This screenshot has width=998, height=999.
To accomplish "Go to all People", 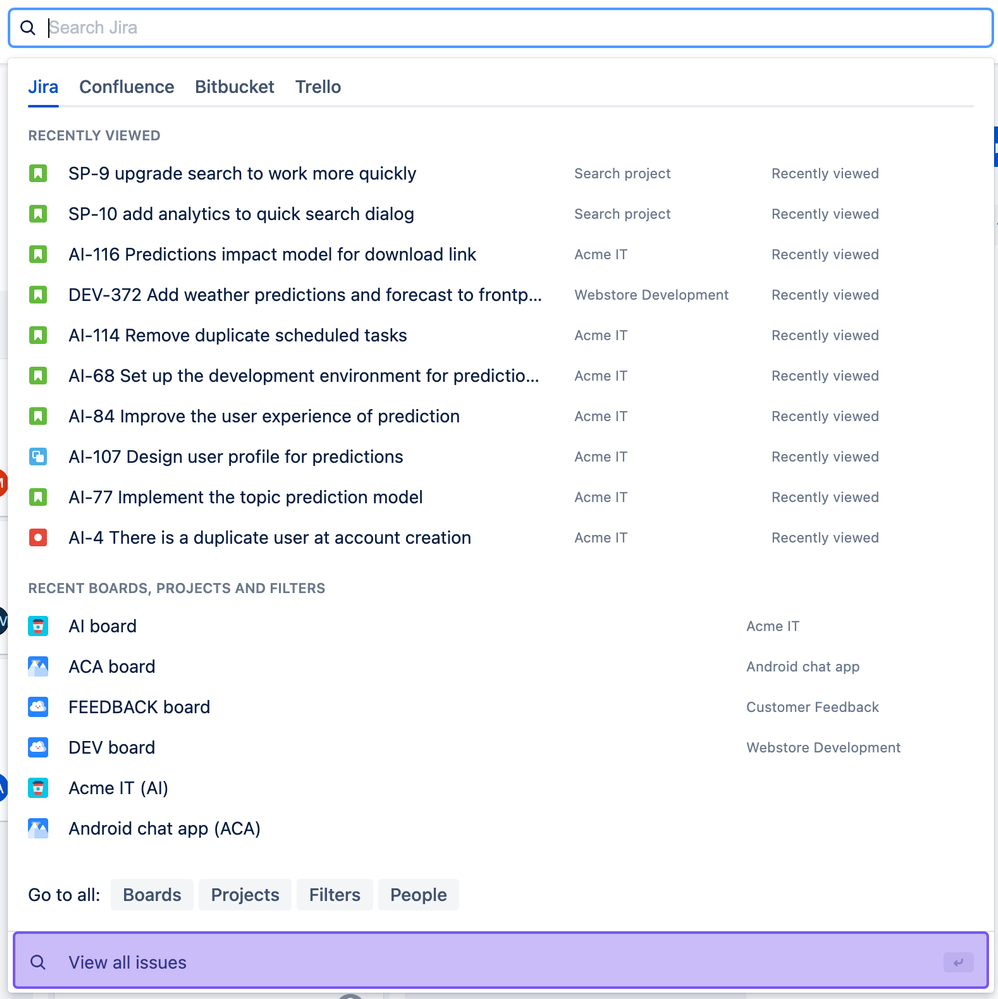I will [418, 895].
